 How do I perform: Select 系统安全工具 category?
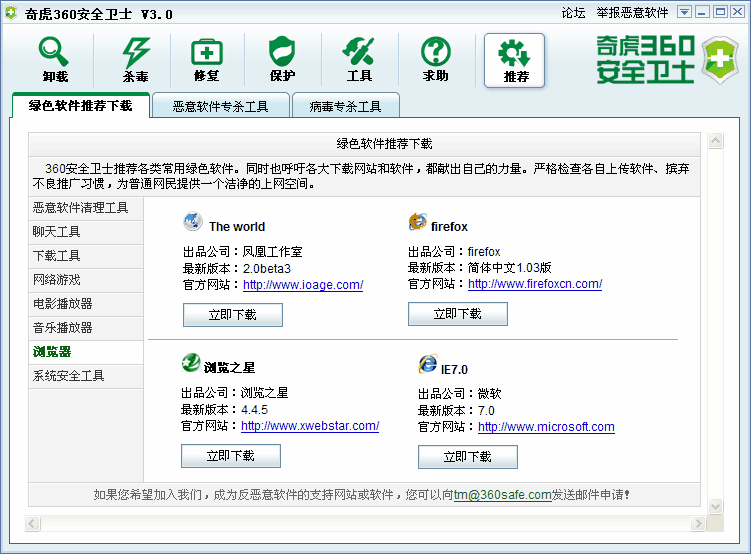pyautogui.click(x=86, y=376)
